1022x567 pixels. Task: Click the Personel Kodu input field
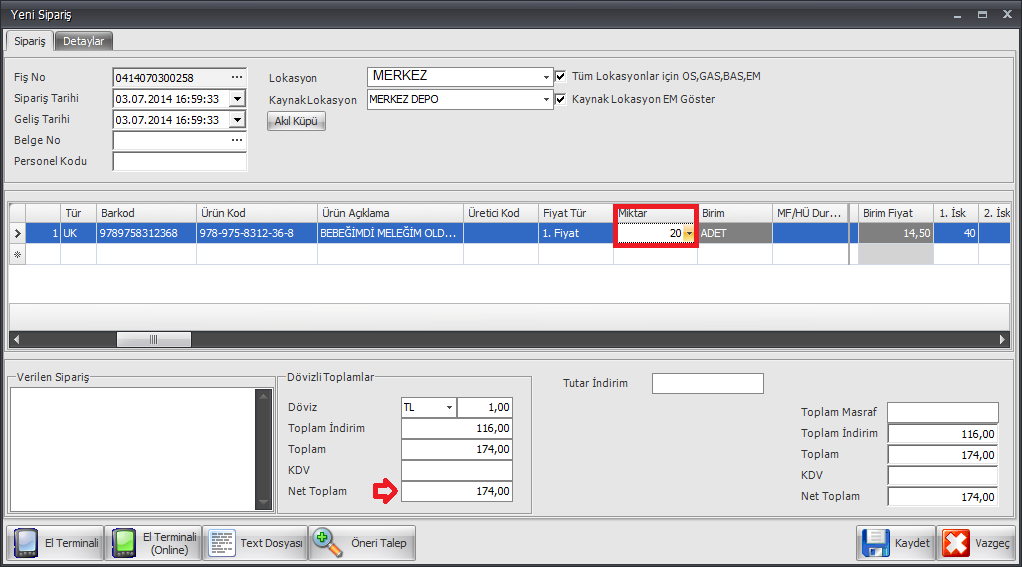(179, 162)
